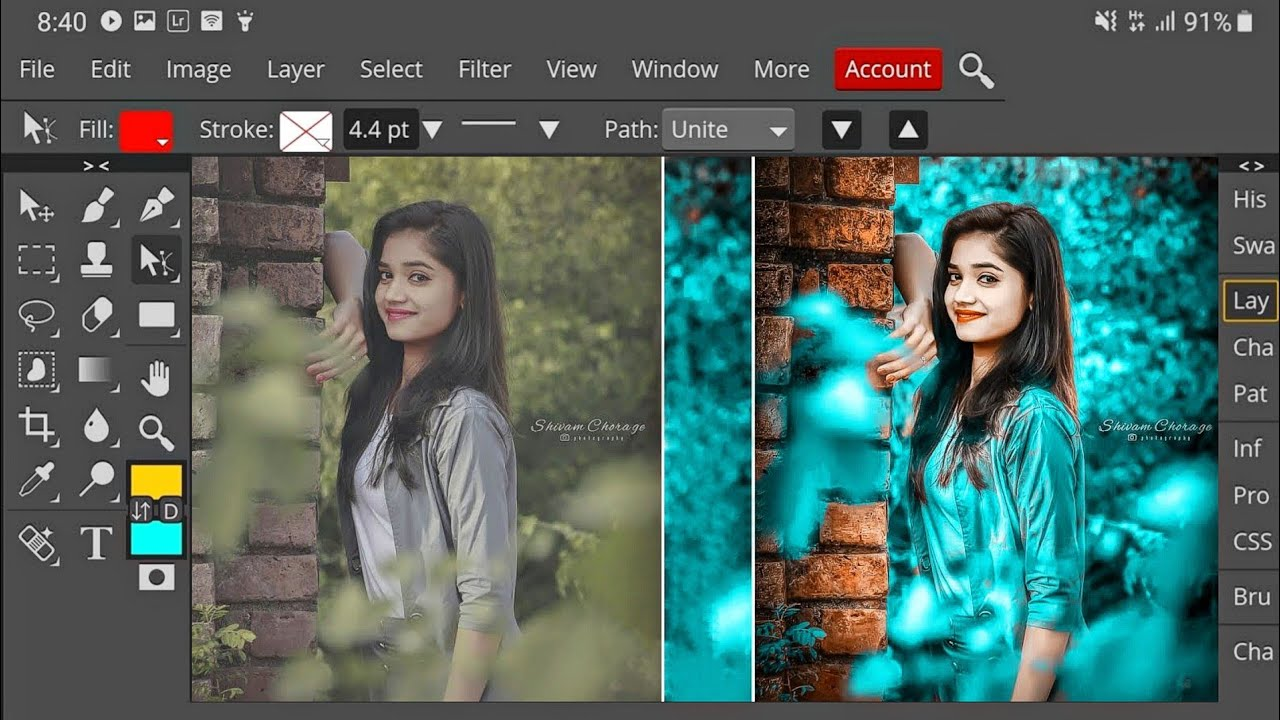Toggle Quick Mask mode

(155, 578)
